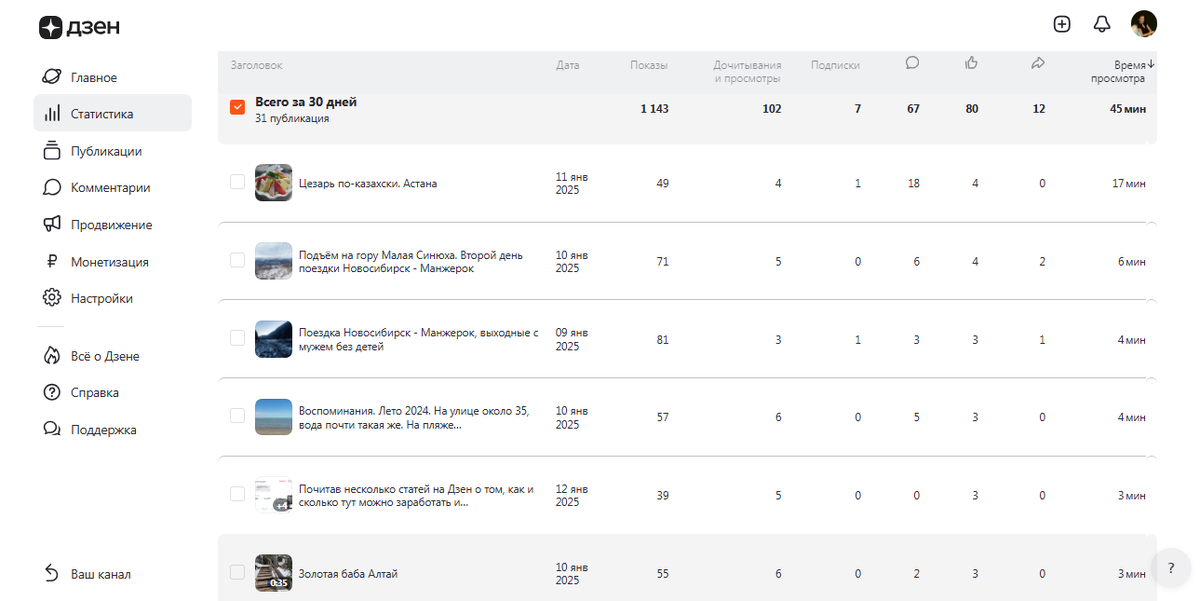Sort by the 'Дата' column header
1200x601 pixels.
tap(567, 65)
